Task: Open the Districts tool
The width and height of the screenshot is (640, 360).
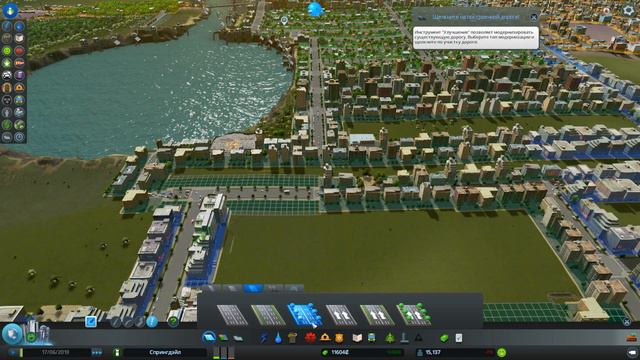Action: [x=238, y=338]
